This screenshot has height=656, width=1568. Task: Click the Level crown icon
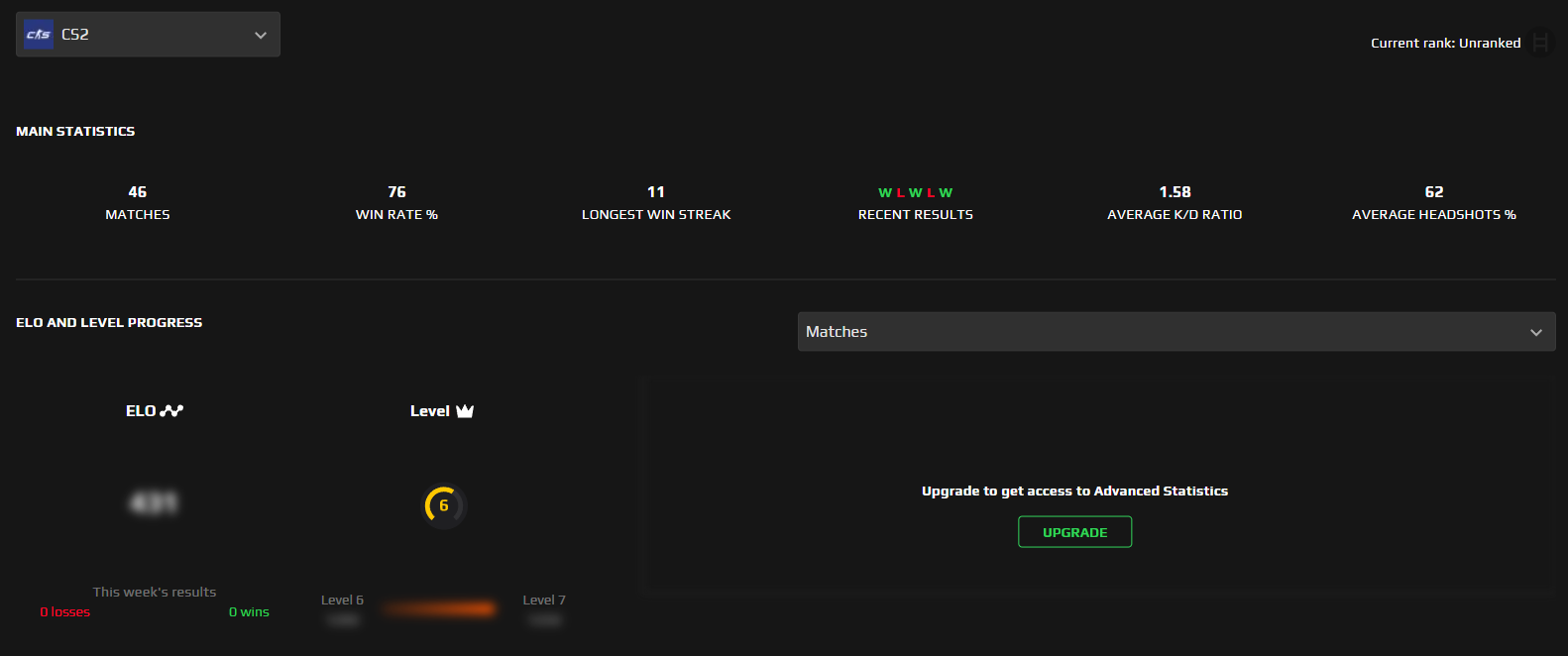(x=465, y=411)
